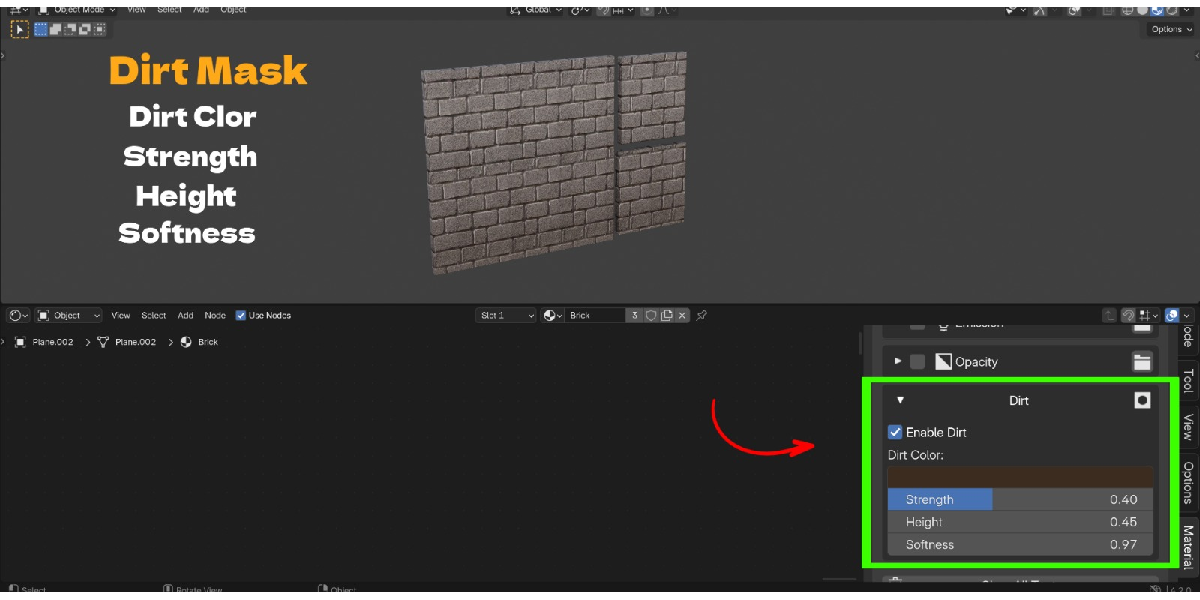Collapse the Dirt panel triangle
The width and height of the screenshot is (1200, 600).
(x=900, y=400)
